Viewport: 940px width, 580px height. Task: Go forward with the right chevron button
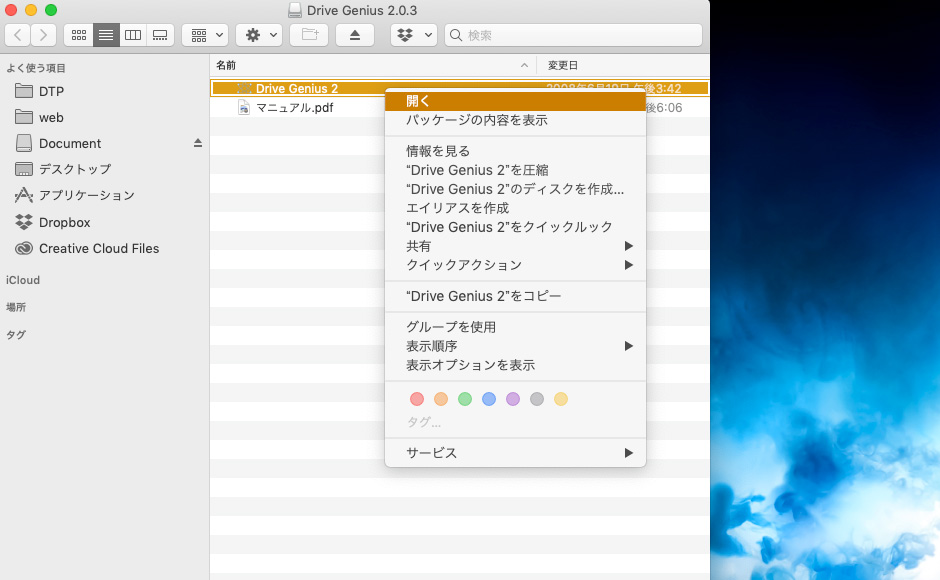(x=43, y=35)
